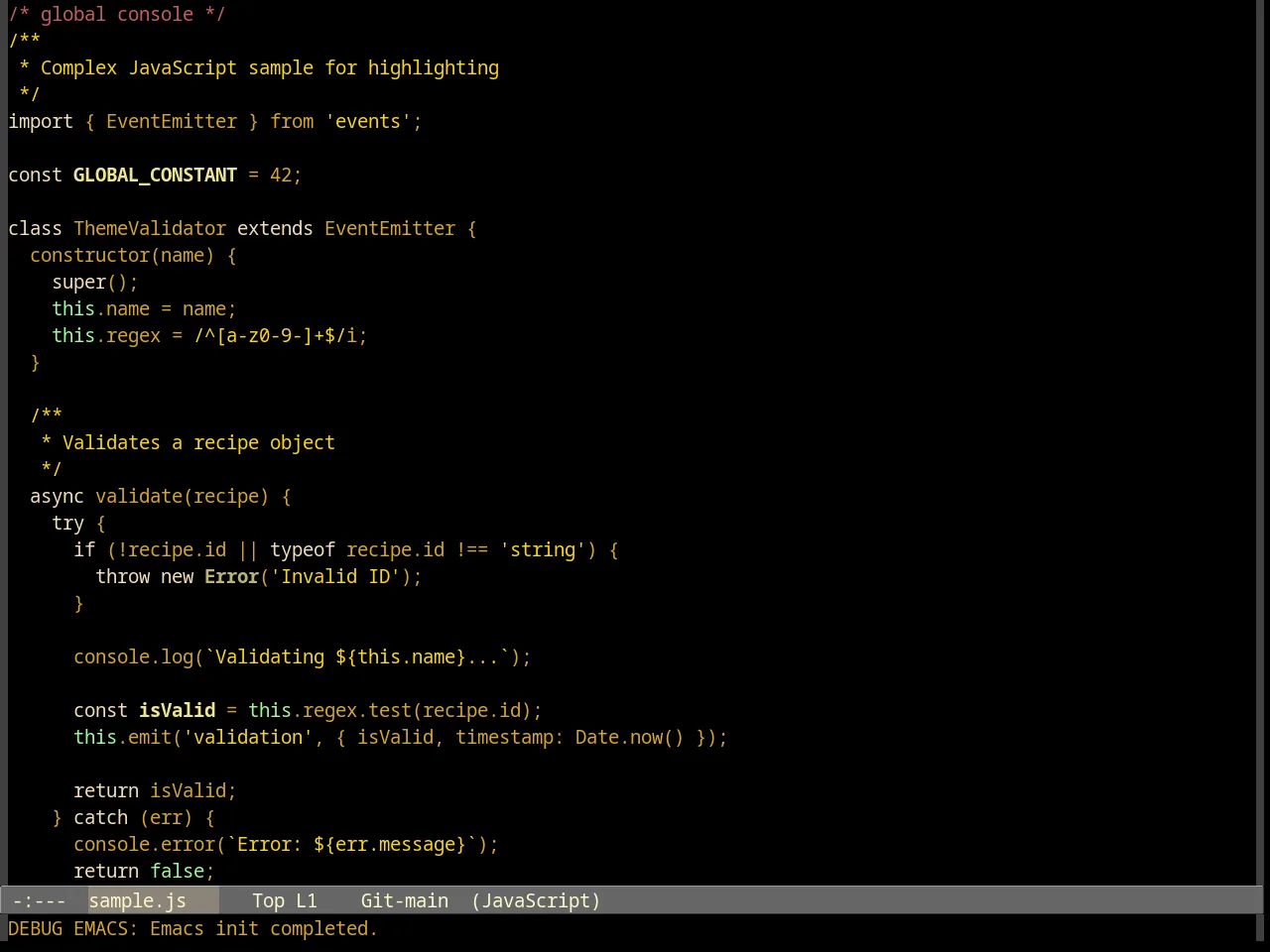Click the 'from' keyword in import line
The height and width of the screenshot is (952, 1270).
[292, 121]
